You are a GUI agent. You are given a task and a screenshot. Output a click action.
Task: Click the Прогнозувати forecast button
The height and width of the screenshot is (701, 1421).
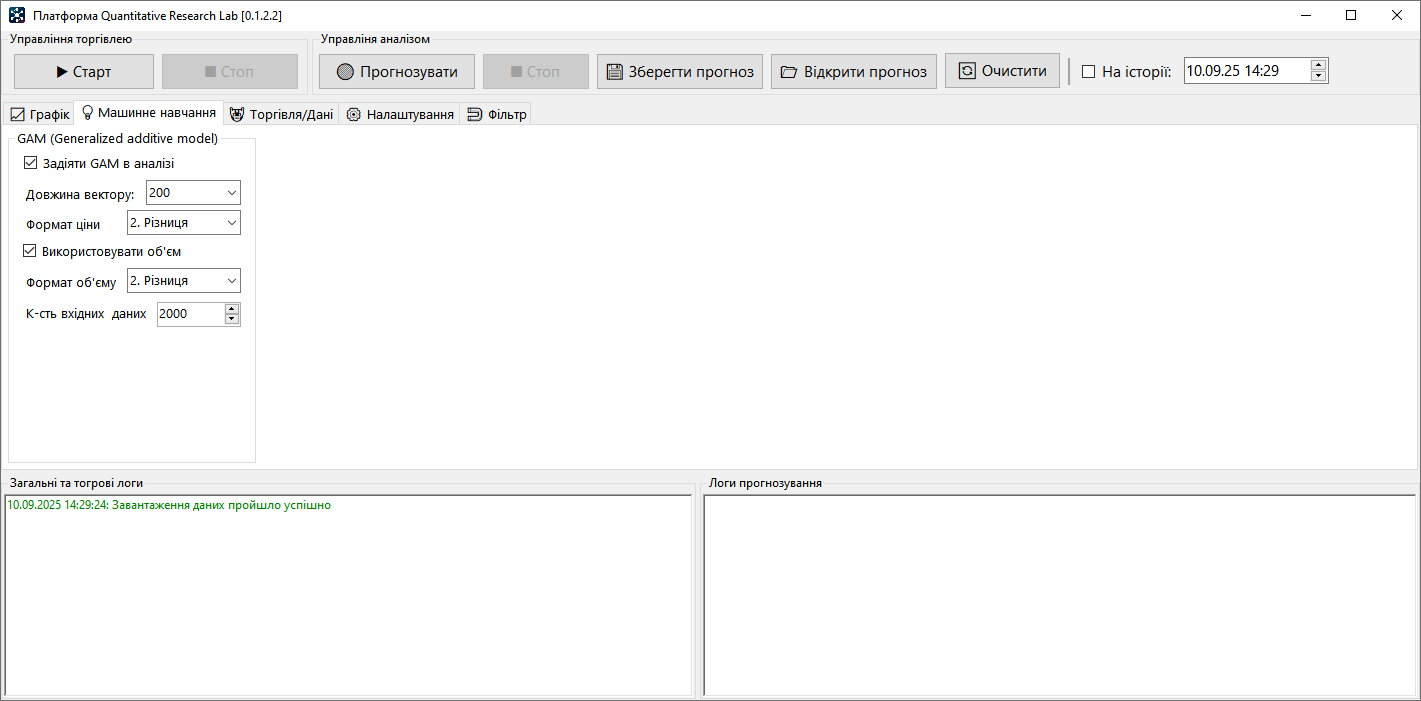tap(396, 72)
